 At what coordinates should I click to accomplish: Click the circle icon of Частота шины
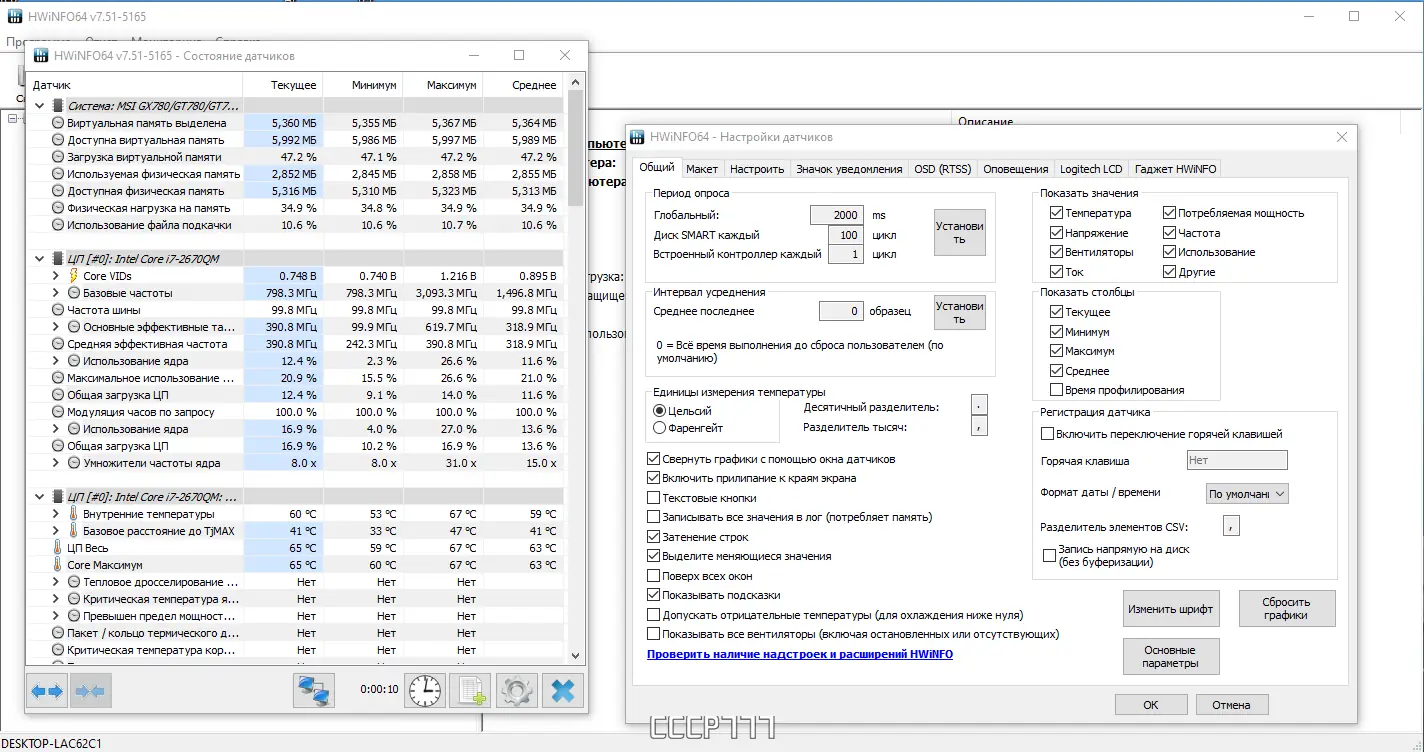tap(58, 310)
